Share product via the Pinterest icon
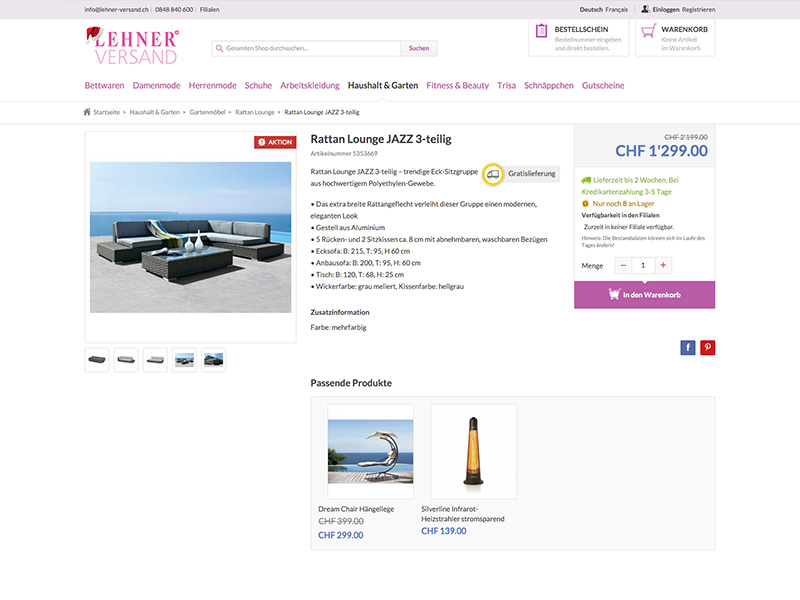Screen dimensions: 800x600 (709, 347)
